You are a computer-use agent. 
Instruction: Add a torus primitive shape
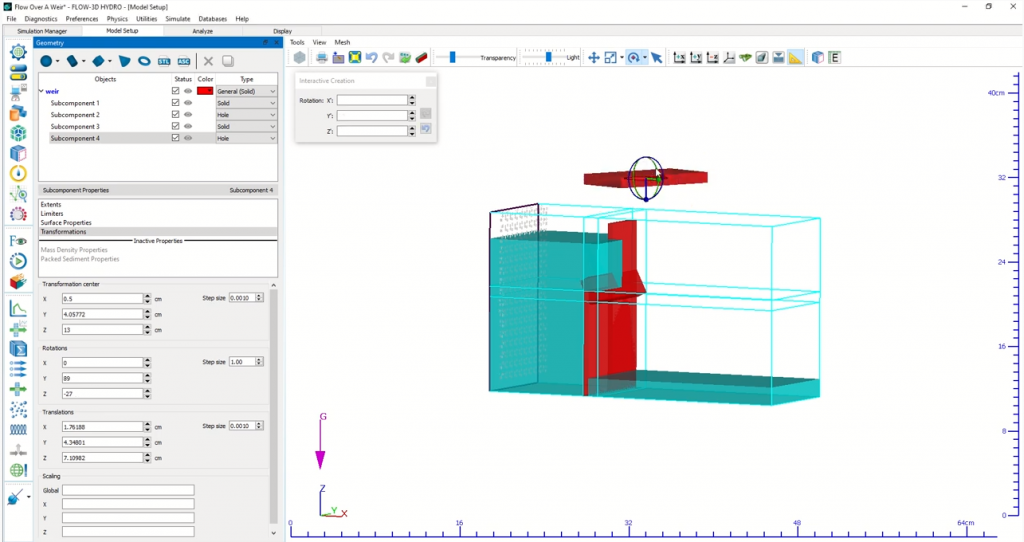coord(144,61)
